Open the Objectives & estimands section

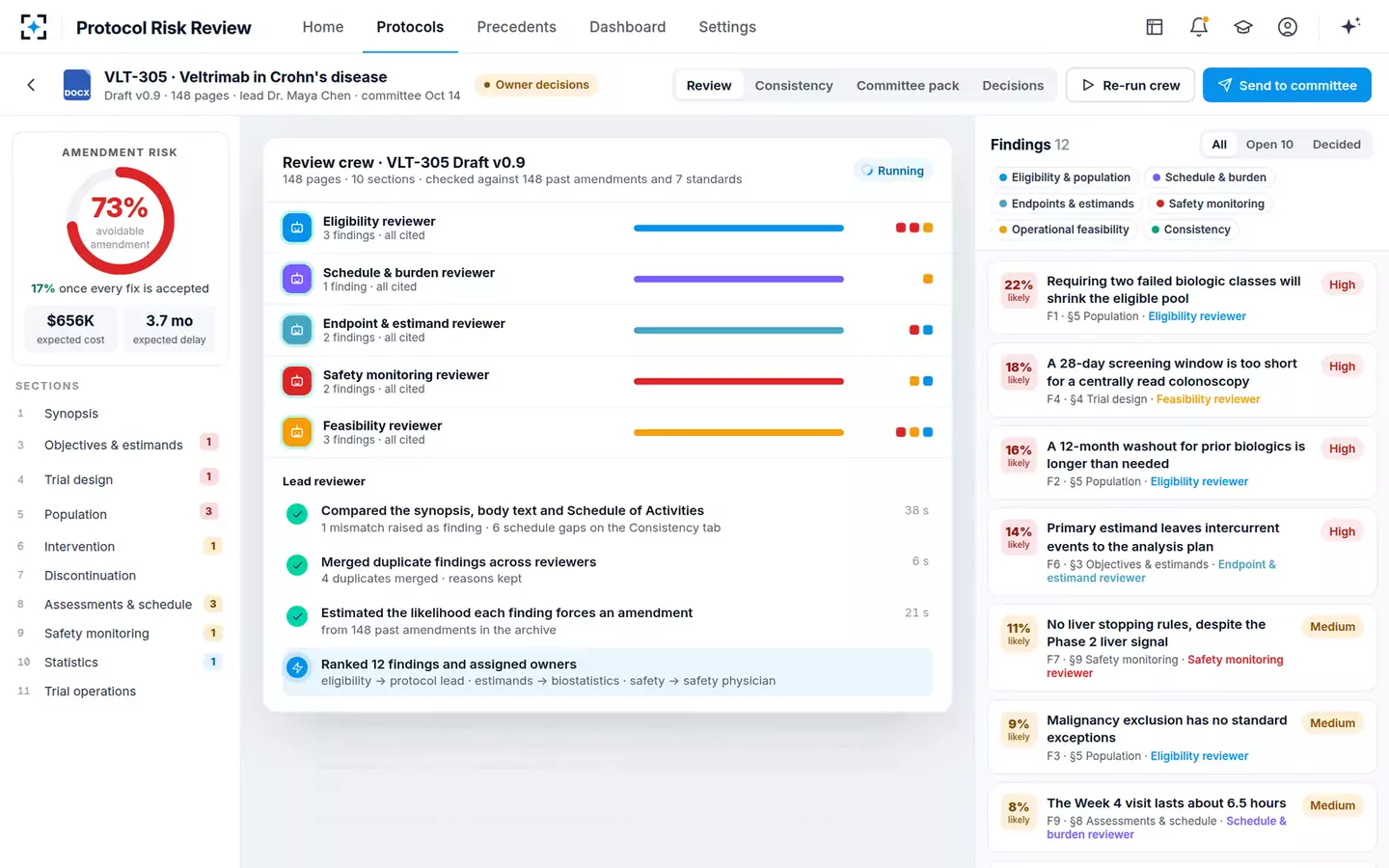(120, 445)
